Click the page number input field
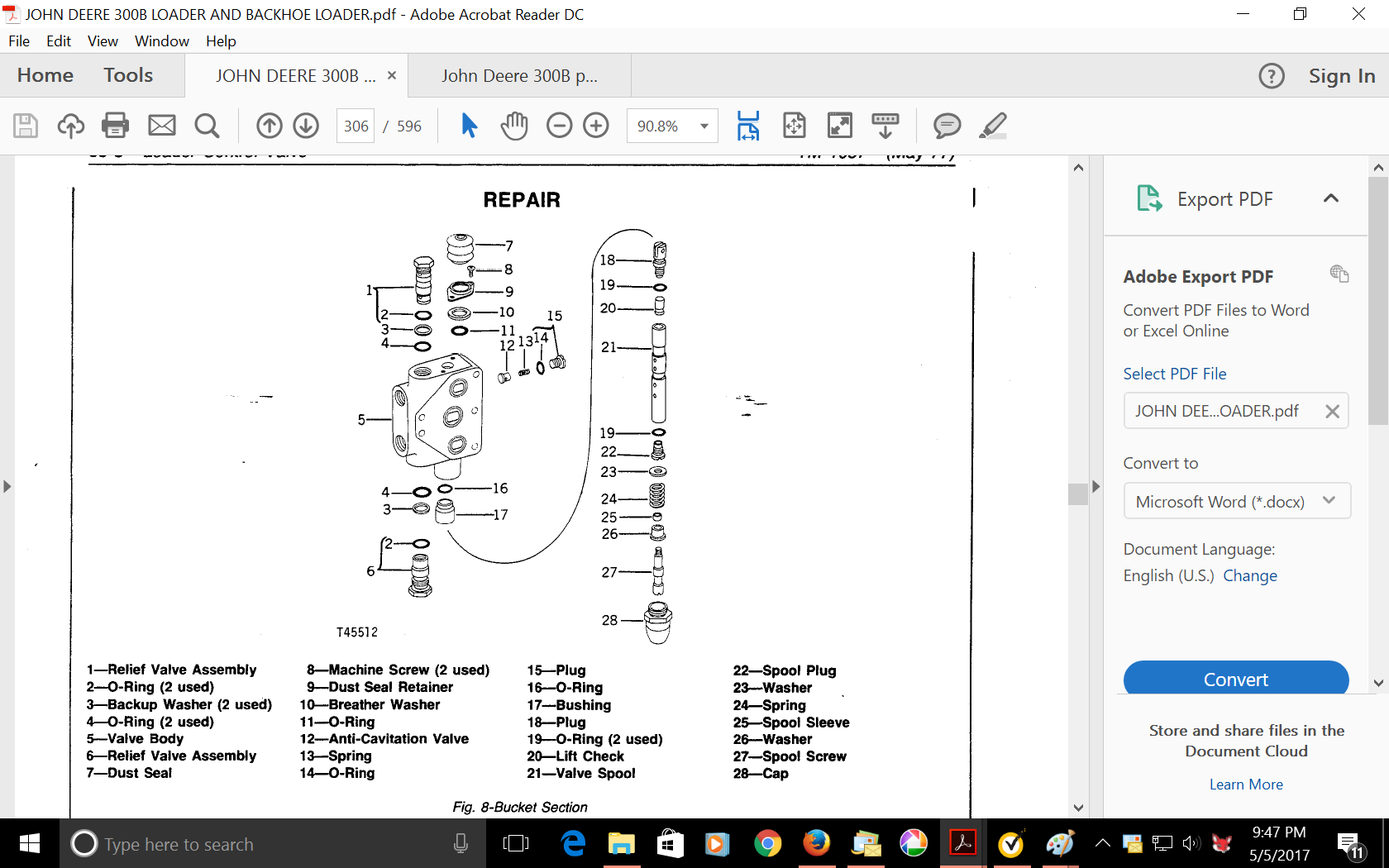1389x868 pixels. (356, 126)
